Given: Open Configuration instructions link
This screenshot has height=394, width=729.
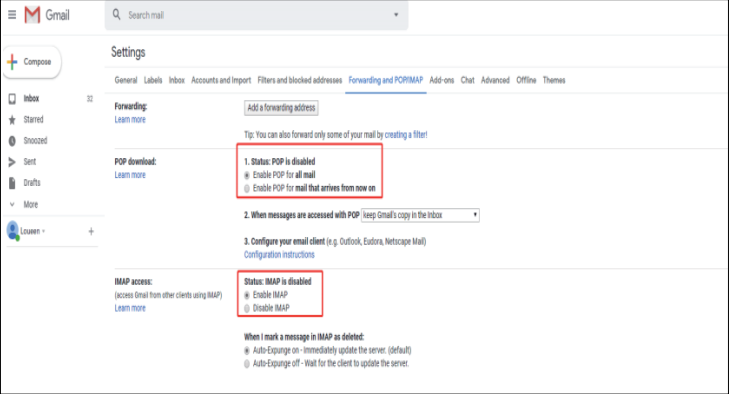Looking at the screenshot, I should 279,254.
